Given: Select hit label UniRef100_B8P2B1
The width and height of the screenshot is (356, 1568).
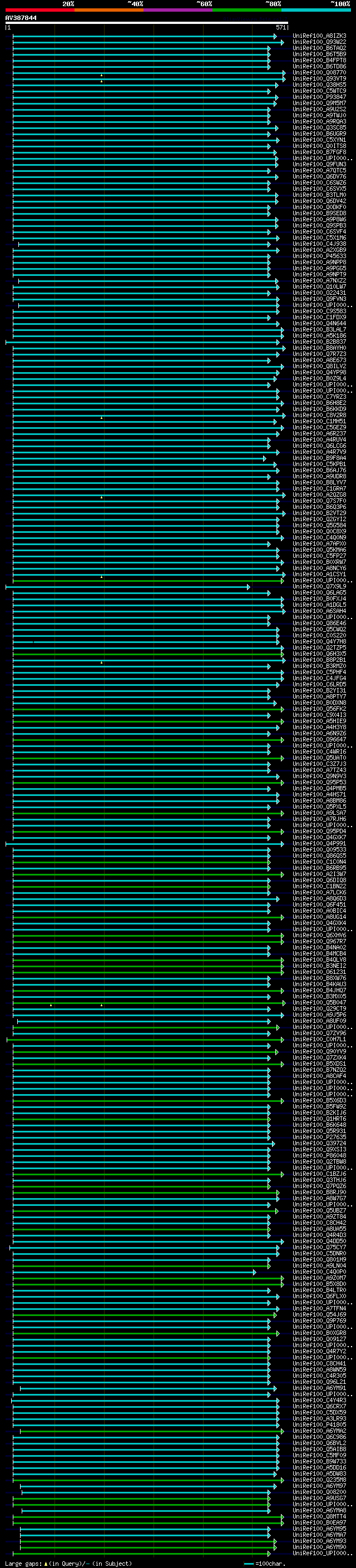Looking at the screenshot, I should [x=319, y=660].
